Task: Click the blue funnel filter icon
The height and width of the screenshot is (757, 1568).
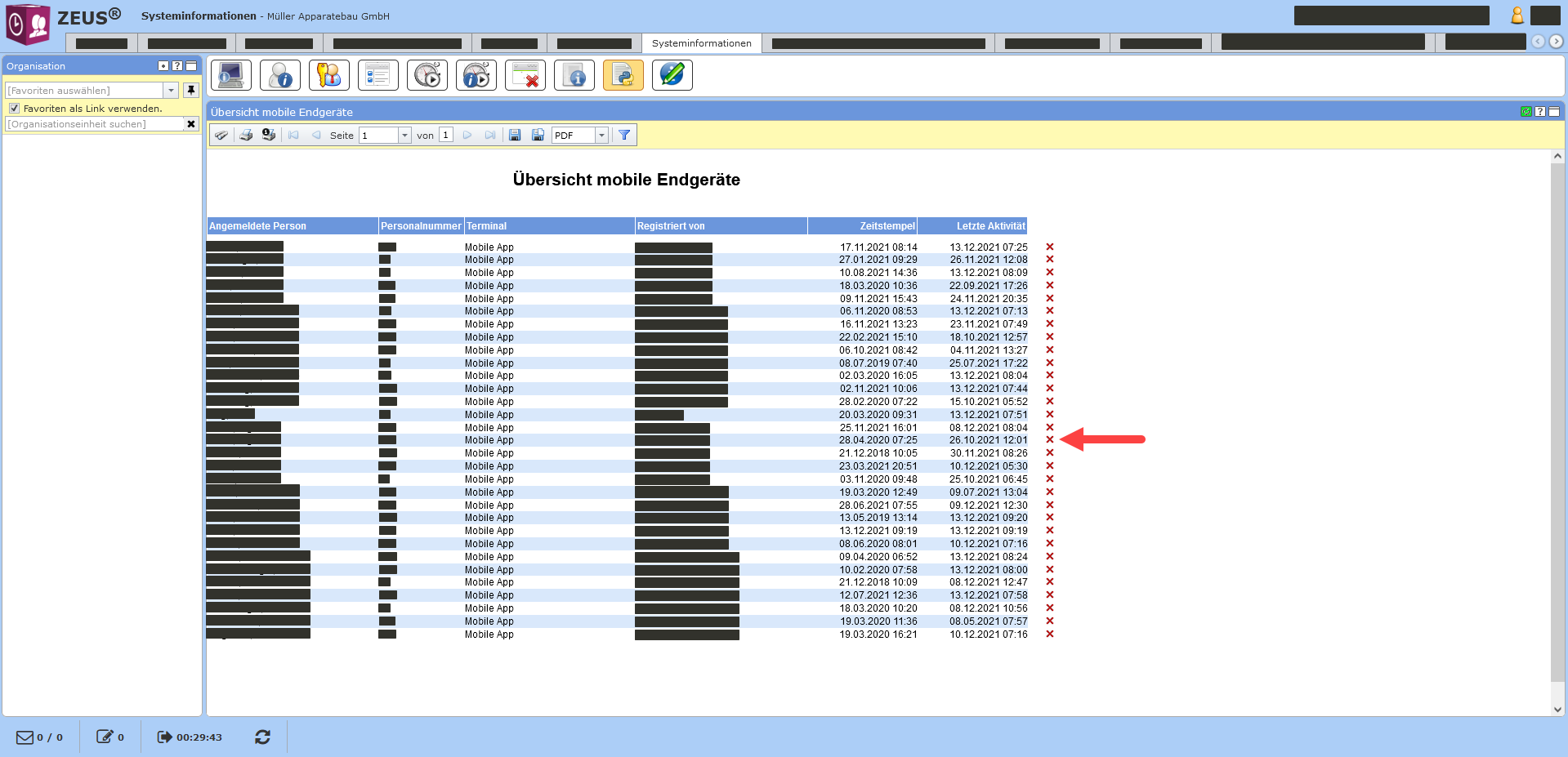Action: click(624, 136)
